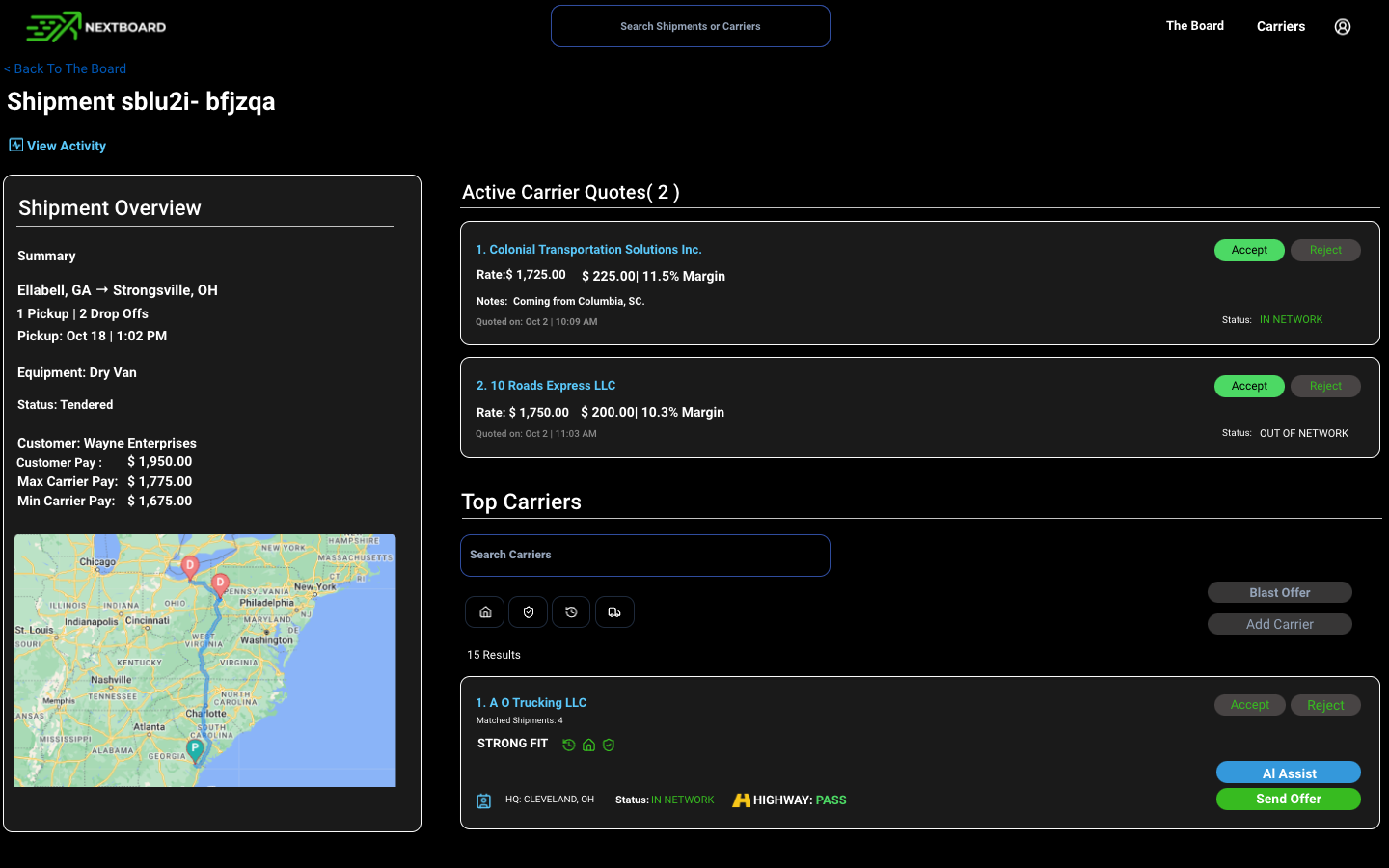This screenshot has height=868, width=1389.
Task: Toggle the history clock filter icon
Action: coord(571,612)
